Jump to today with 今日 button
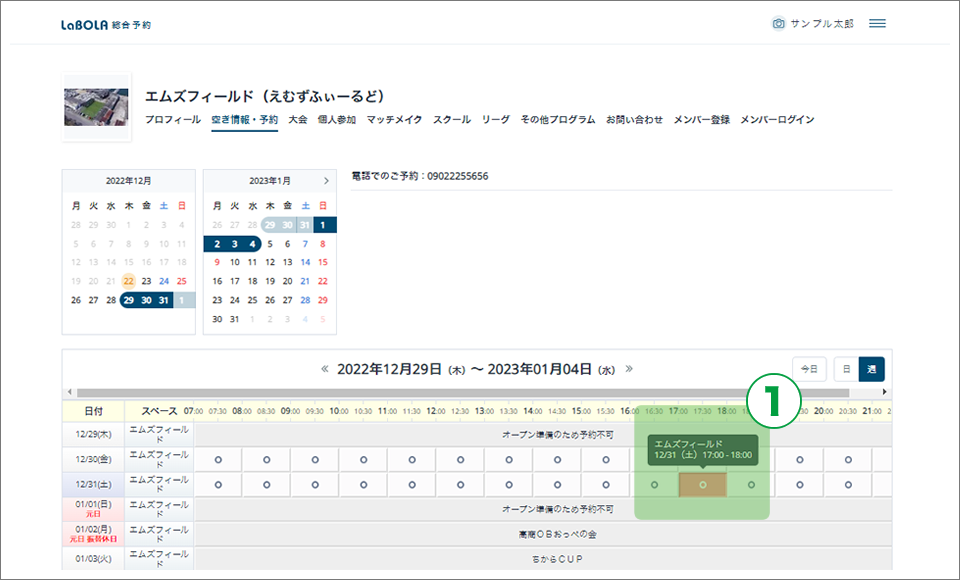The image size is (960, 580). tap(809, 369)
